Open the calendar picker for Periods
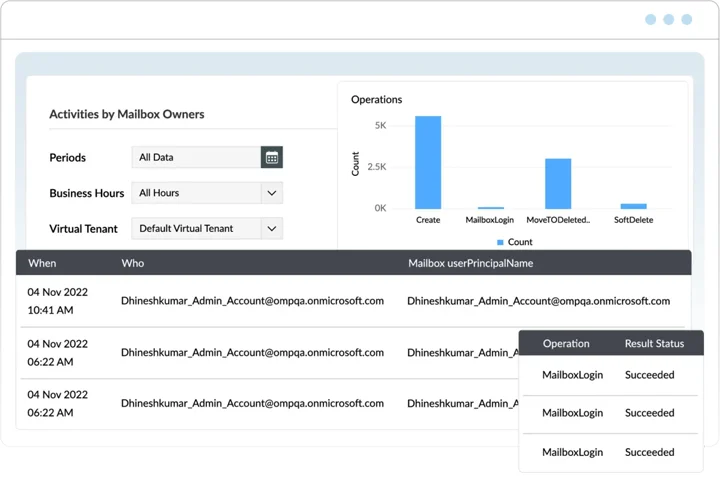The height and width of the screenshot is (494, 720). pos(271,157)
